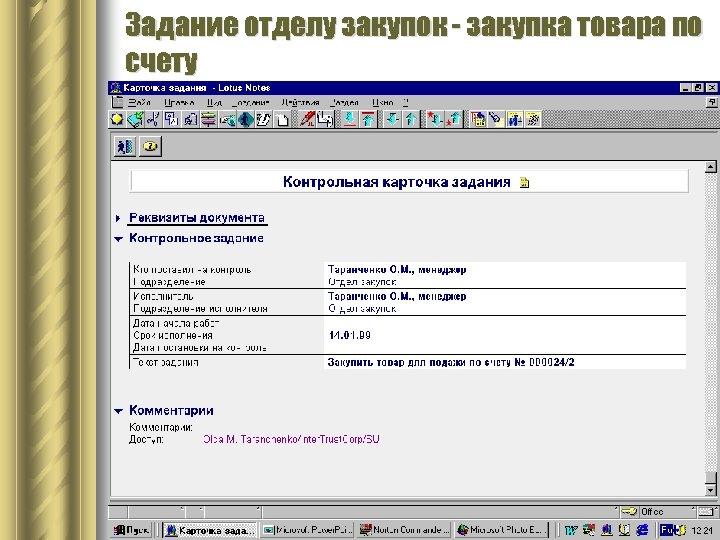Open the Окно menu
The width and height of the screenshot is (720, 540).
[x=382, y=102]
